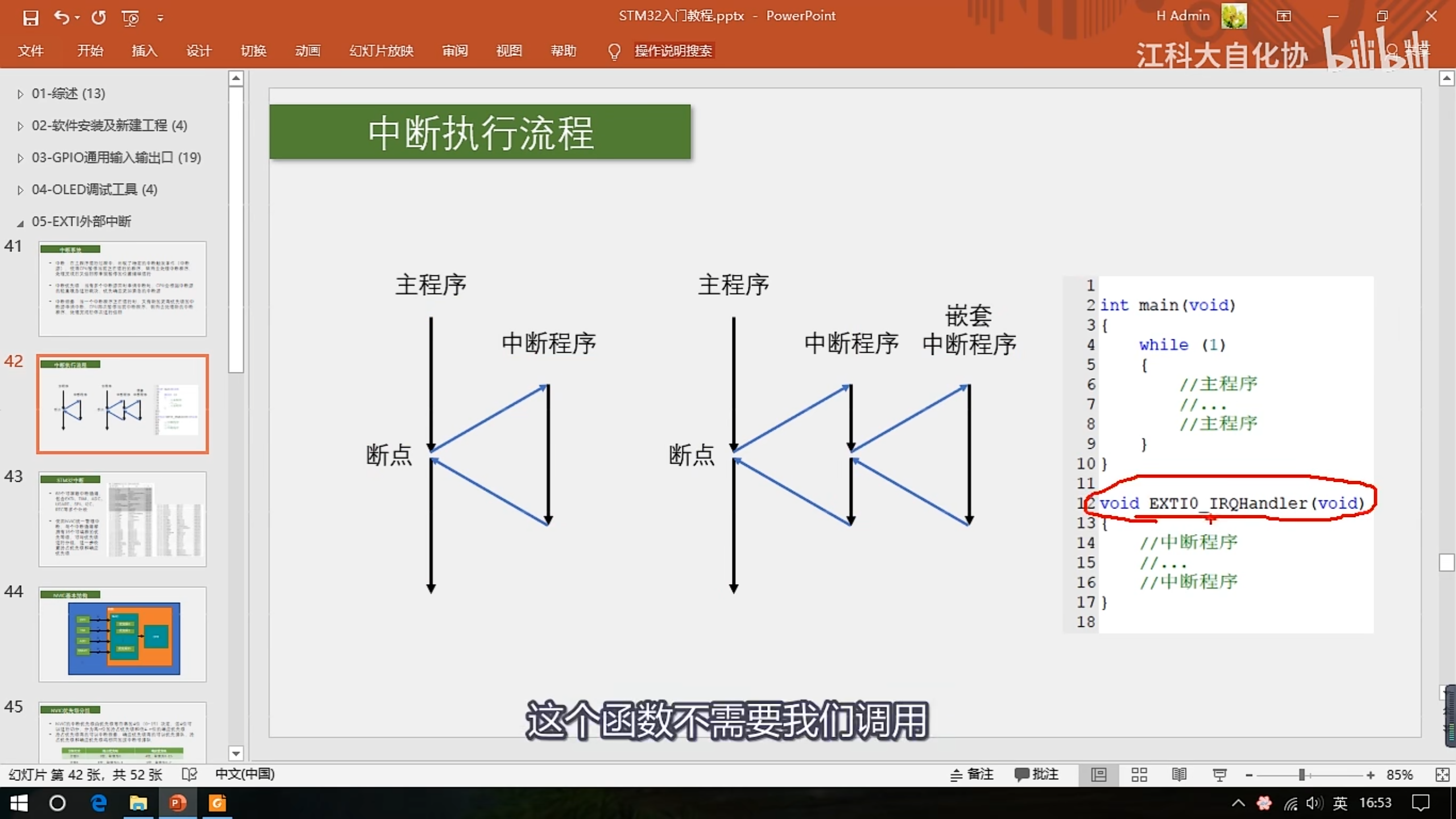Open the 插入 ribbon tab
1456x819 pixels.
[x=144, y=51]
